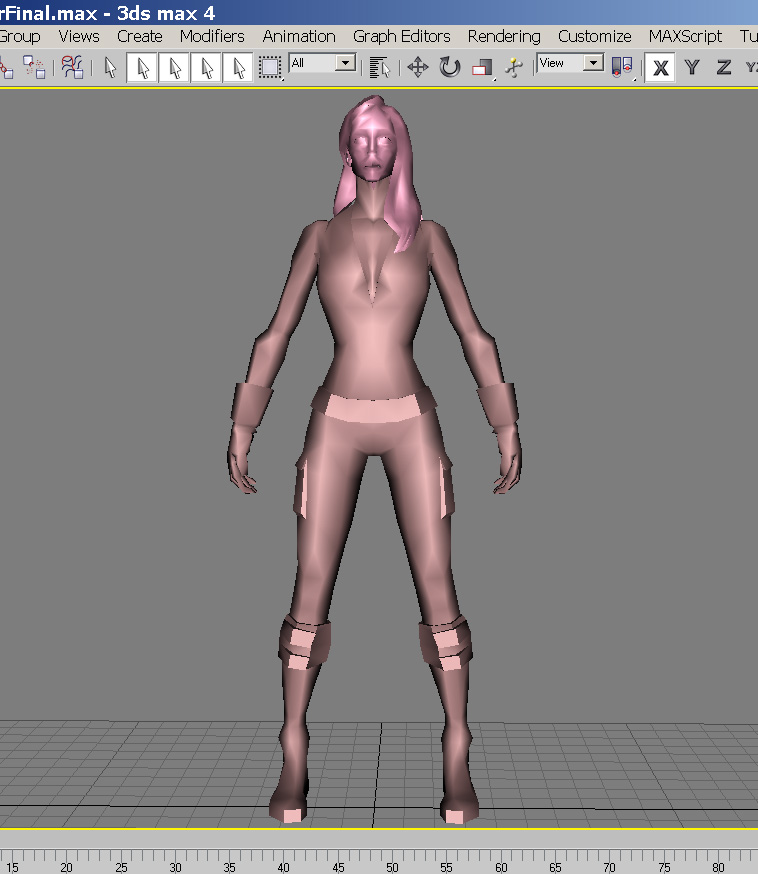Expand the 'All' selection filter dropdown
Image resolution: width=758 pixels, height=874 pixels.
pyautogui.click(x=345, y=63)
